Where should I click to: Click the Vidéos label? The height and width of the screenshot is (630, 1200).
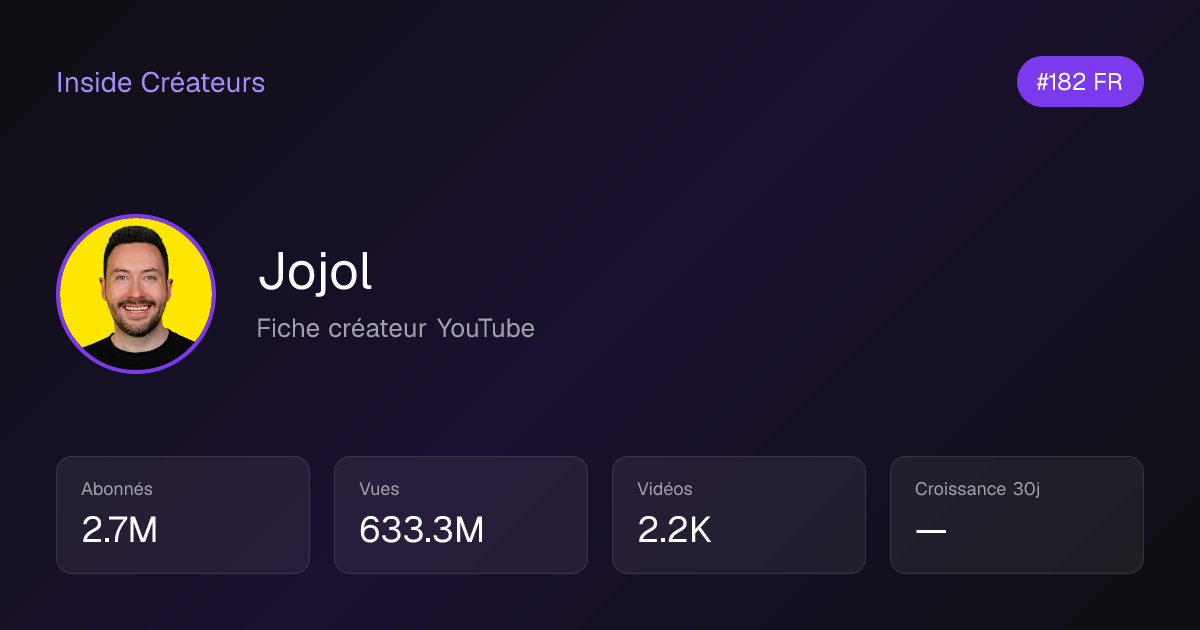pyautogui.click(x=665, y=489)
